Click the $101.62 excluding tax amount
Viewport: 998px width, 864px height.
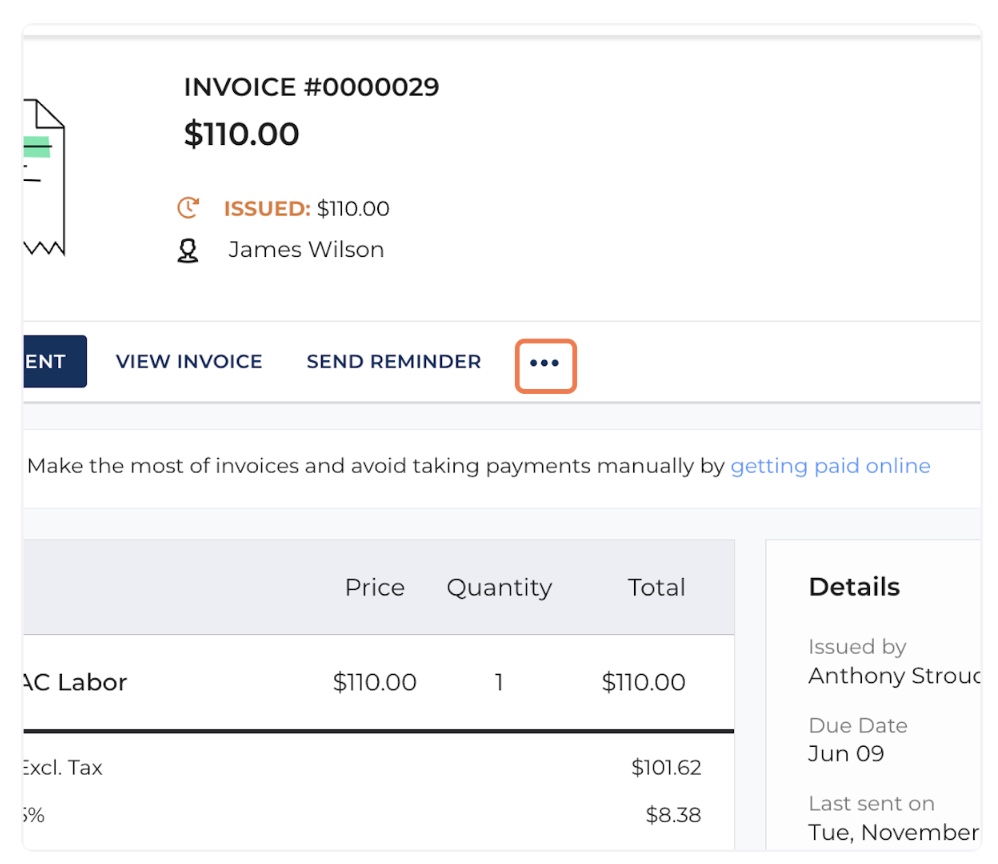click(666, 768)
